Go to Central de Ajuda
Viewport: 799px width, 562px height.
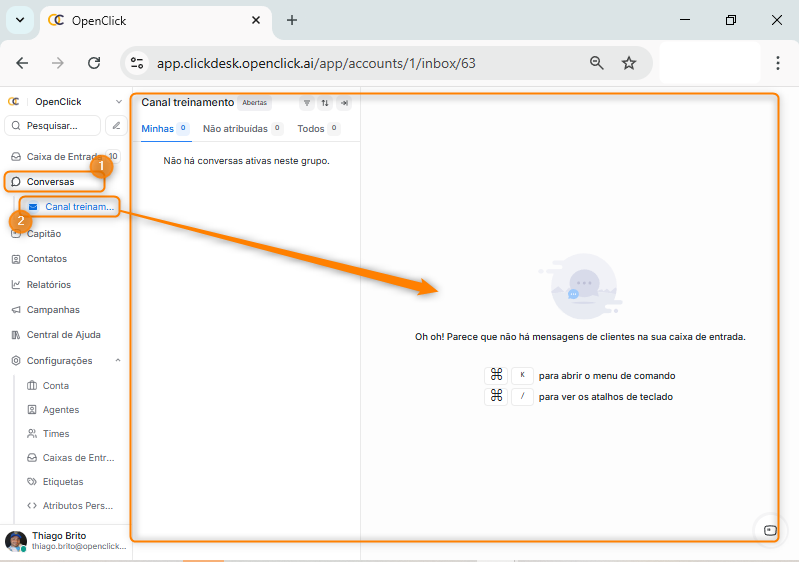[x=62, y=335]
